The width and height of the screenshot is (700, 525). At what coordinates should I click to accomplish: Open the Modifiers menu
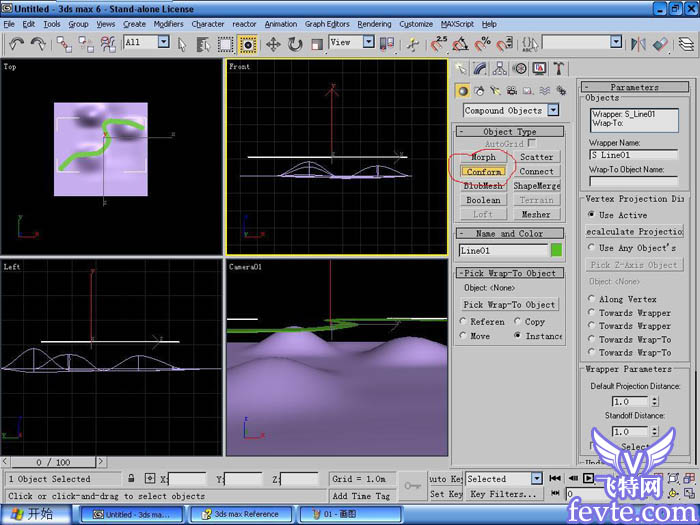[x=168, y=23]
